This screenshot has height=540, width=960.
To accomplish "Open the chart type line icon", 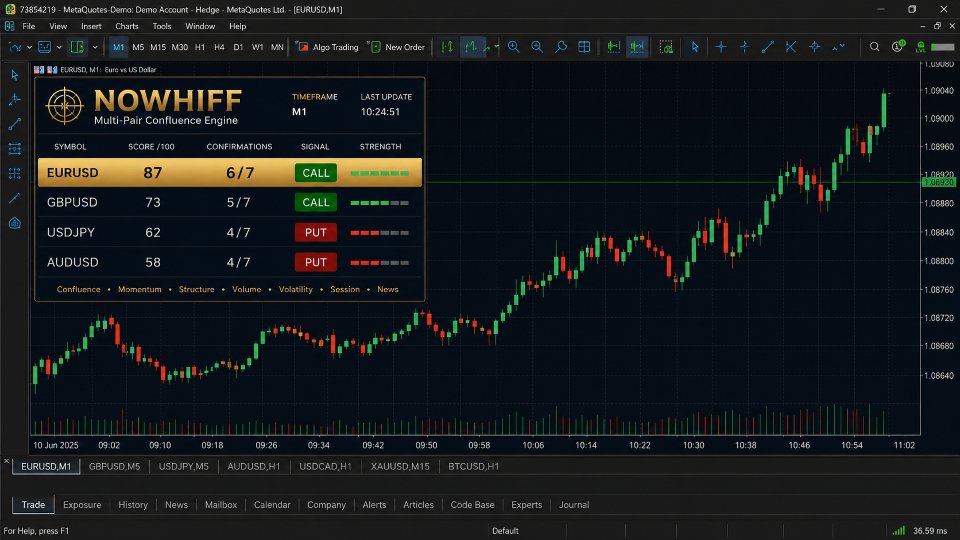I will tap(15, 47).
